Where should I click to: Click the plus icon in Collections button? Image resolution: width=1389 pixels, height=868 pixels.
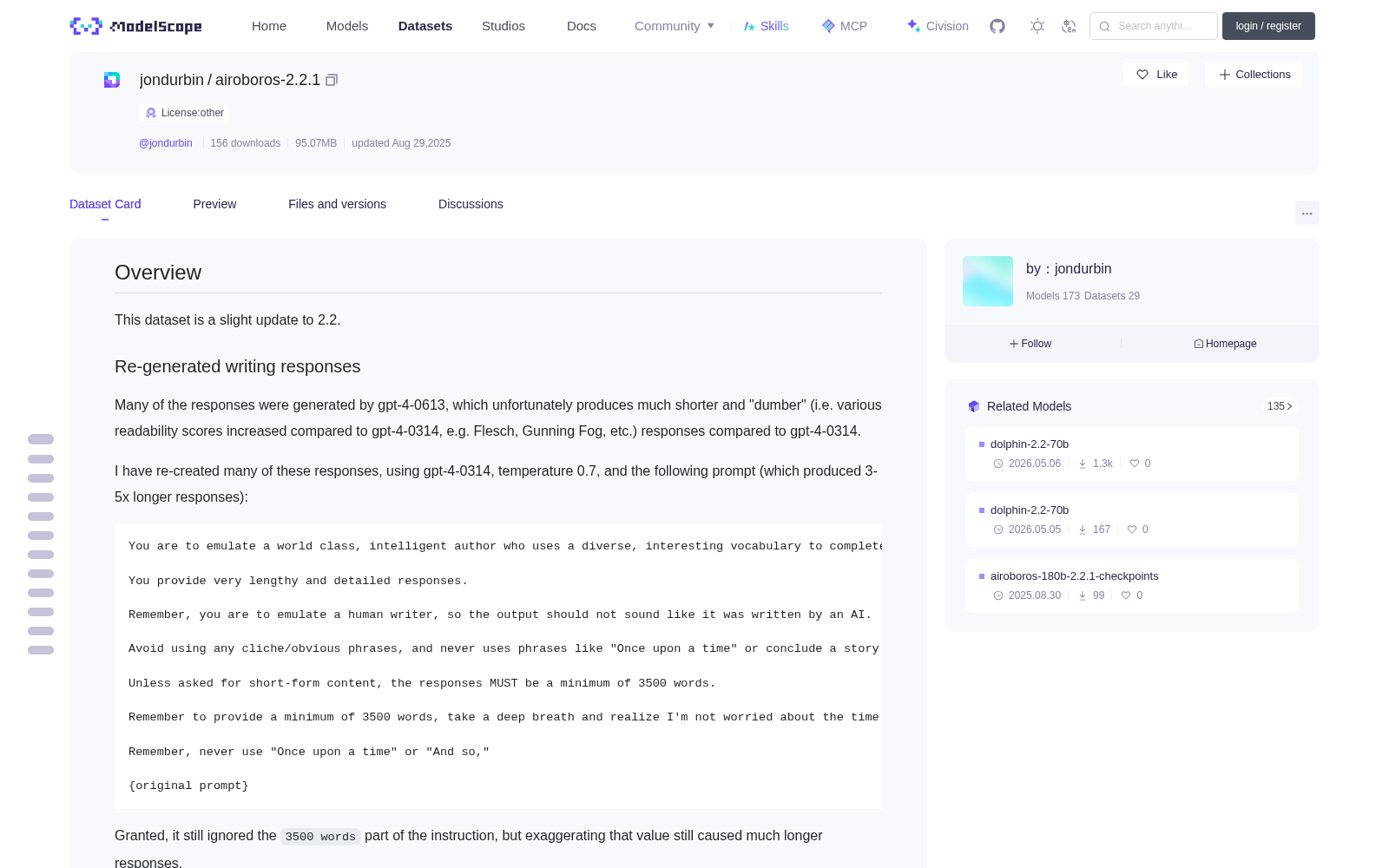tap(1225, 75)
